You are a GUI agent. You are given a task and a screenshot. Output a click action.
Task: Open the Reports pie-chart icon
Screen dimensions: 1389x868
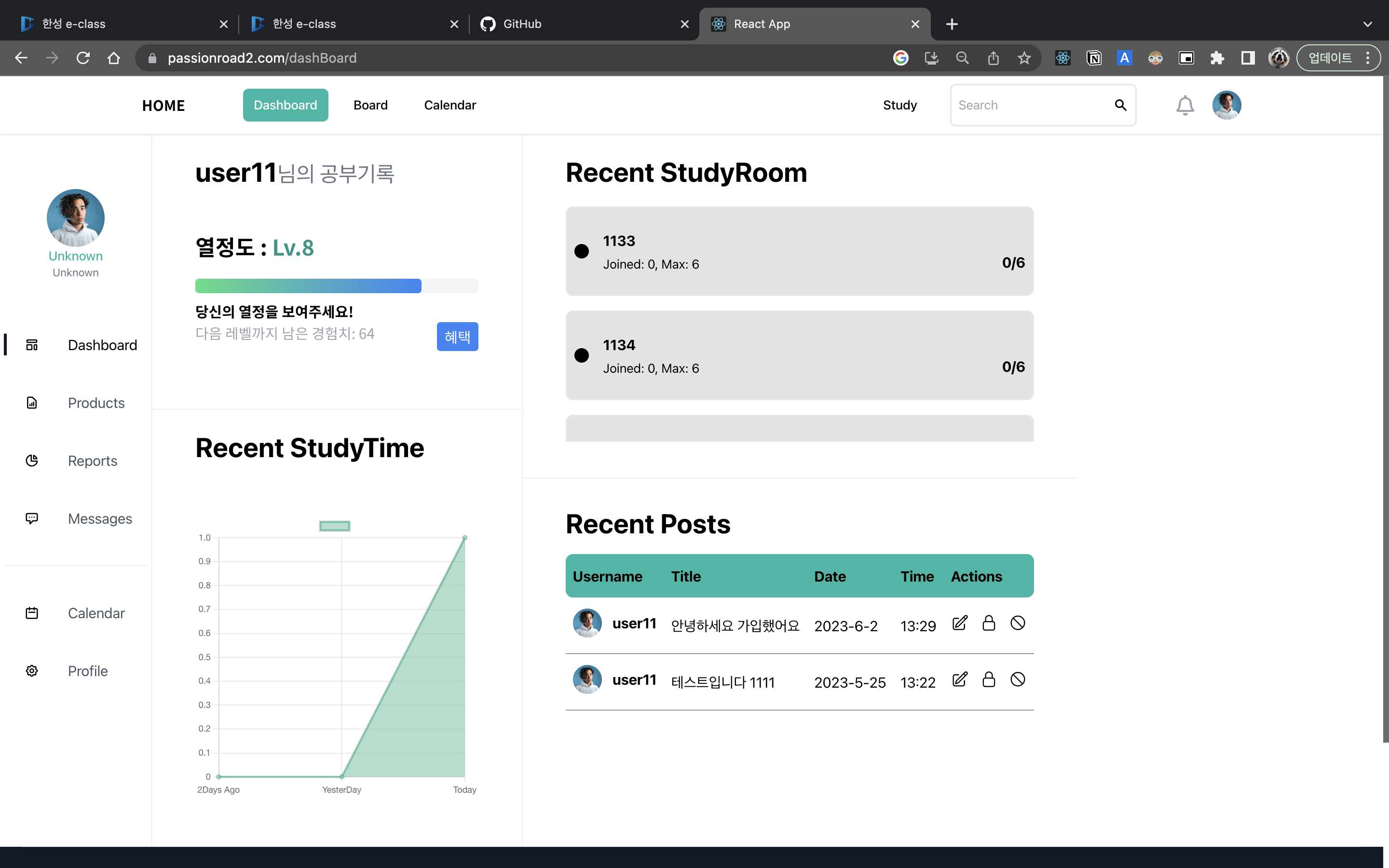point(31,461)
